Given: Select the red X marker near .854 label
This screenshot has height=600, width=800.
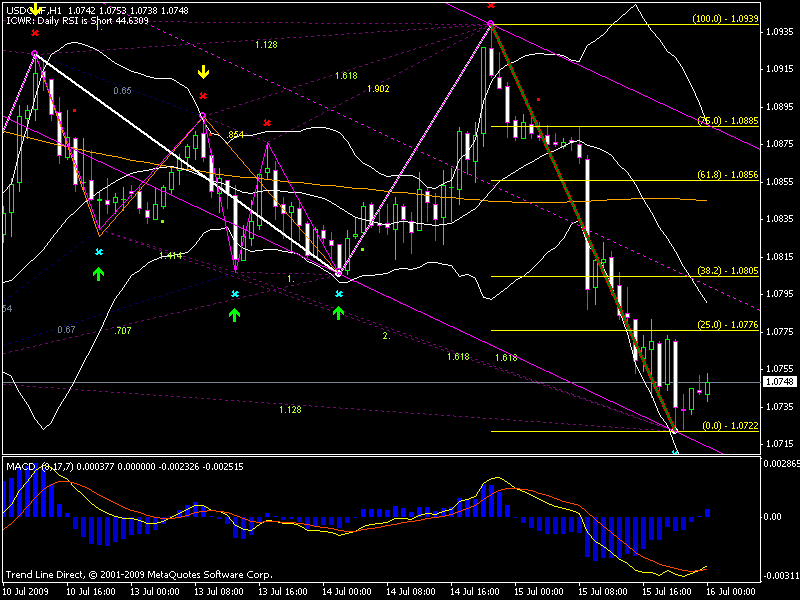Looking at the screenshot, I should coord(267,122).
